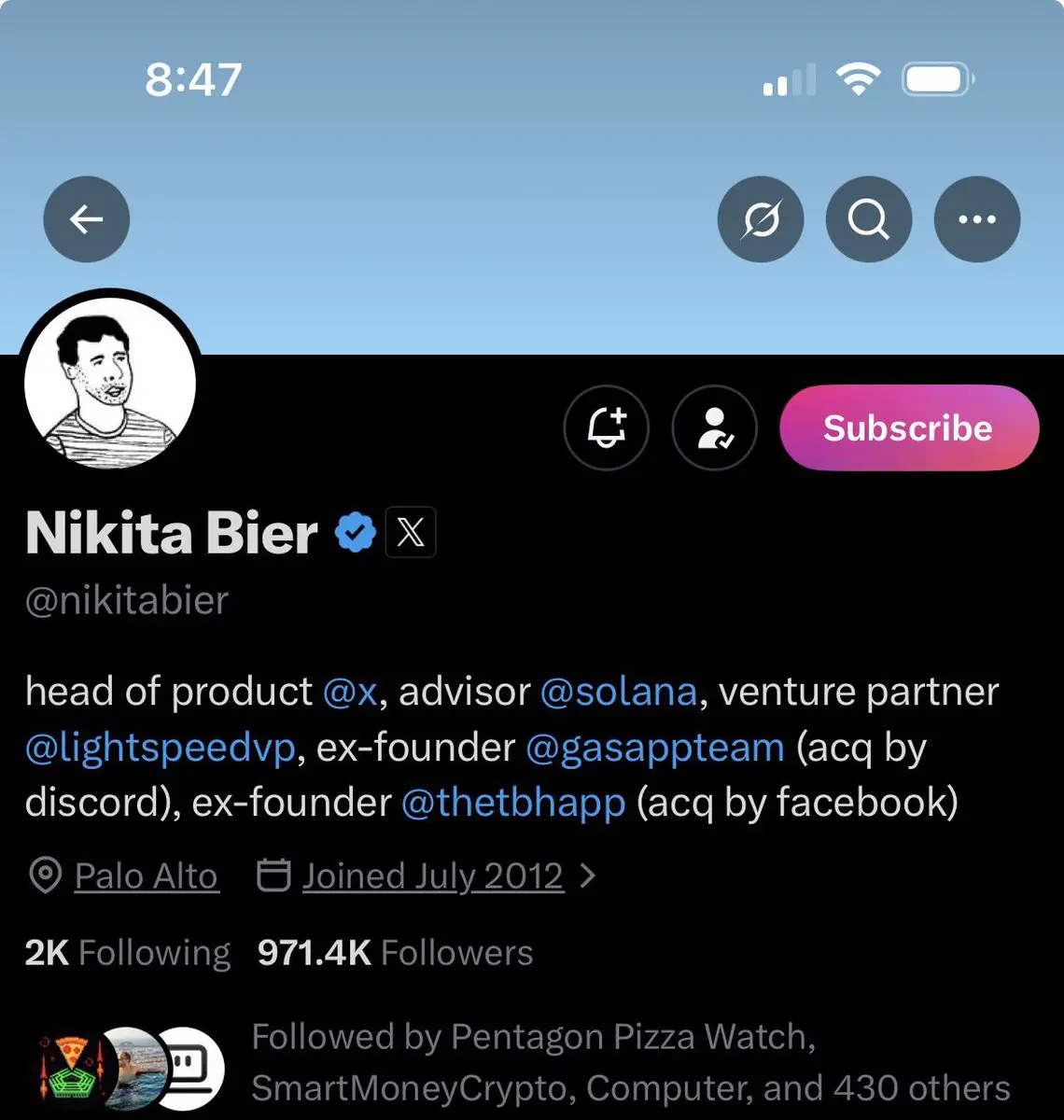Expand the chevron beside Joined July 2012
Viewport: 1064px width, 1120px height.
[587, 875]
